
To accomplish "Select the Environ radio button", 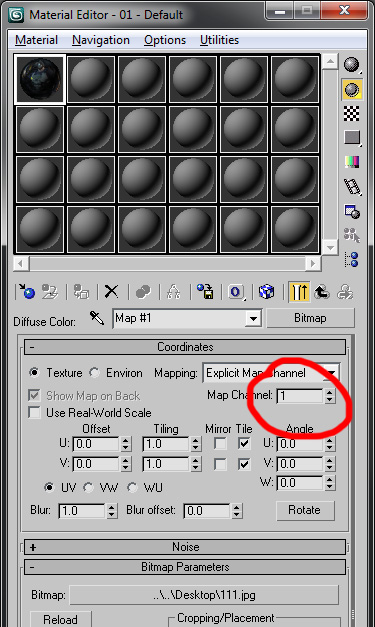I will pos(94,373).
